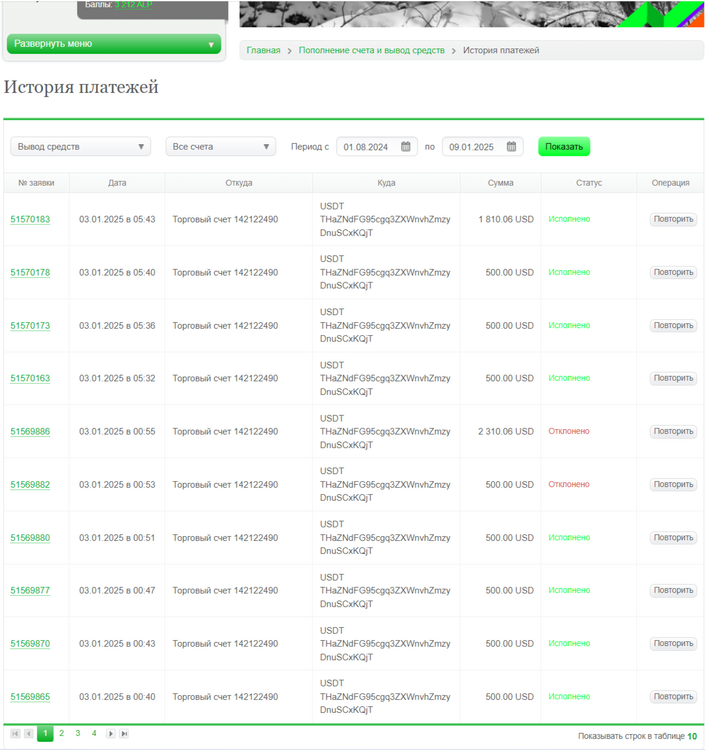Viewport: 705px width, 750px height.
Task: Select page 1 in pagination
Action: [x=45, y=733]
